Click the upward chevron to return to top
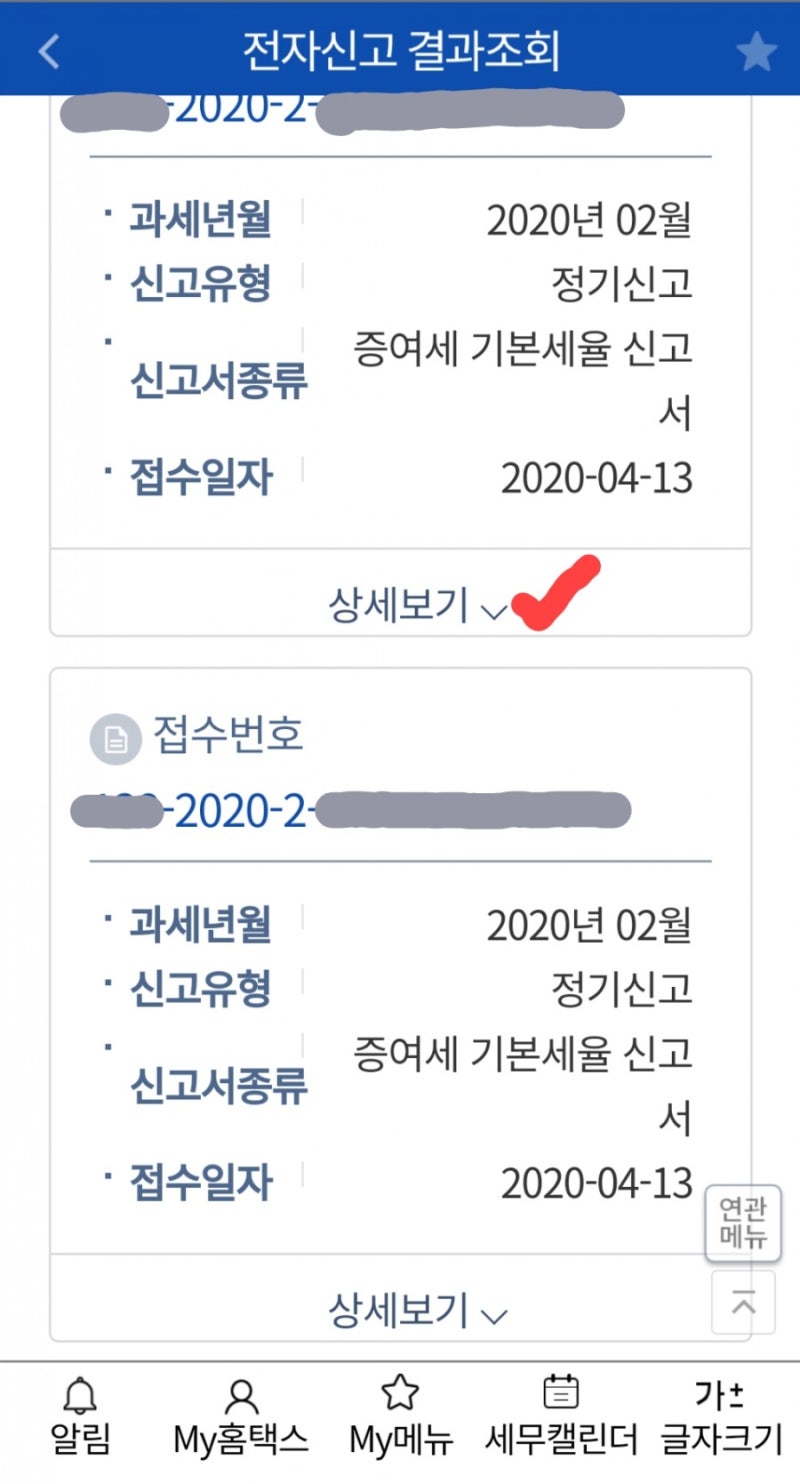The image size is (800, 1484). coord(743,1302)
